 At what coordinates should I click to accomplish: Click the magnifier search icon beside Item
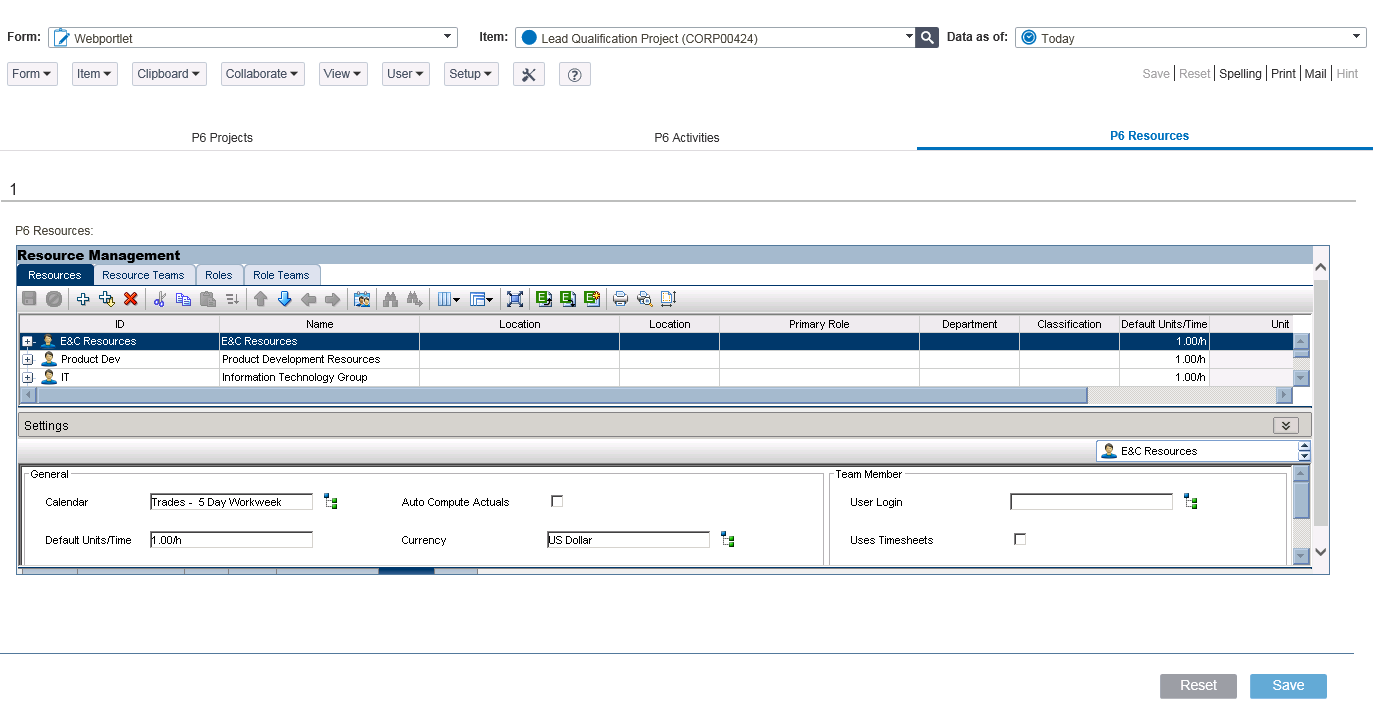coord(928,38)
